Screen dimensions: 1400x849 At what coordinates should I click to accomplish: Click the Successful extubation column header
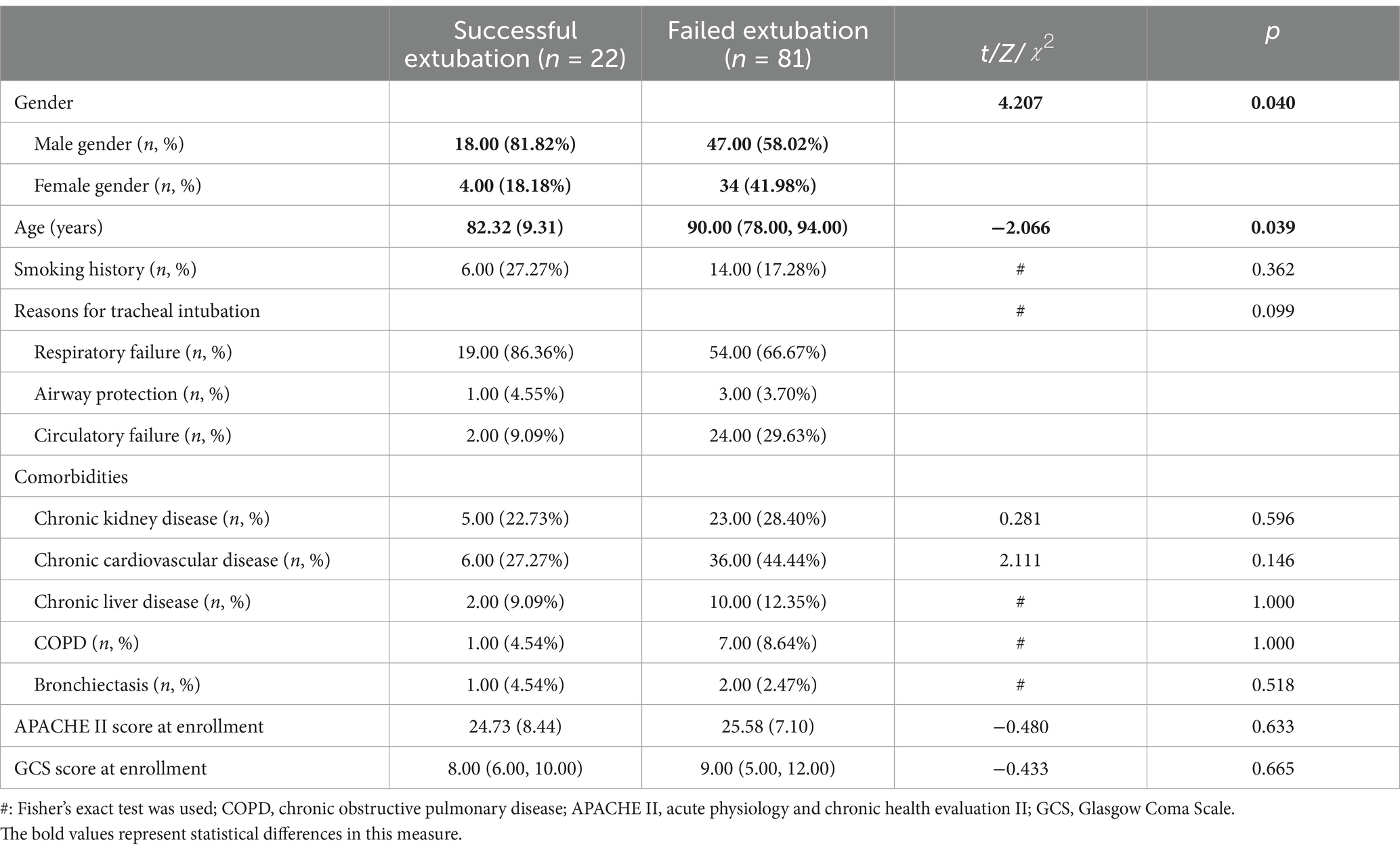(x=515, y=45)
